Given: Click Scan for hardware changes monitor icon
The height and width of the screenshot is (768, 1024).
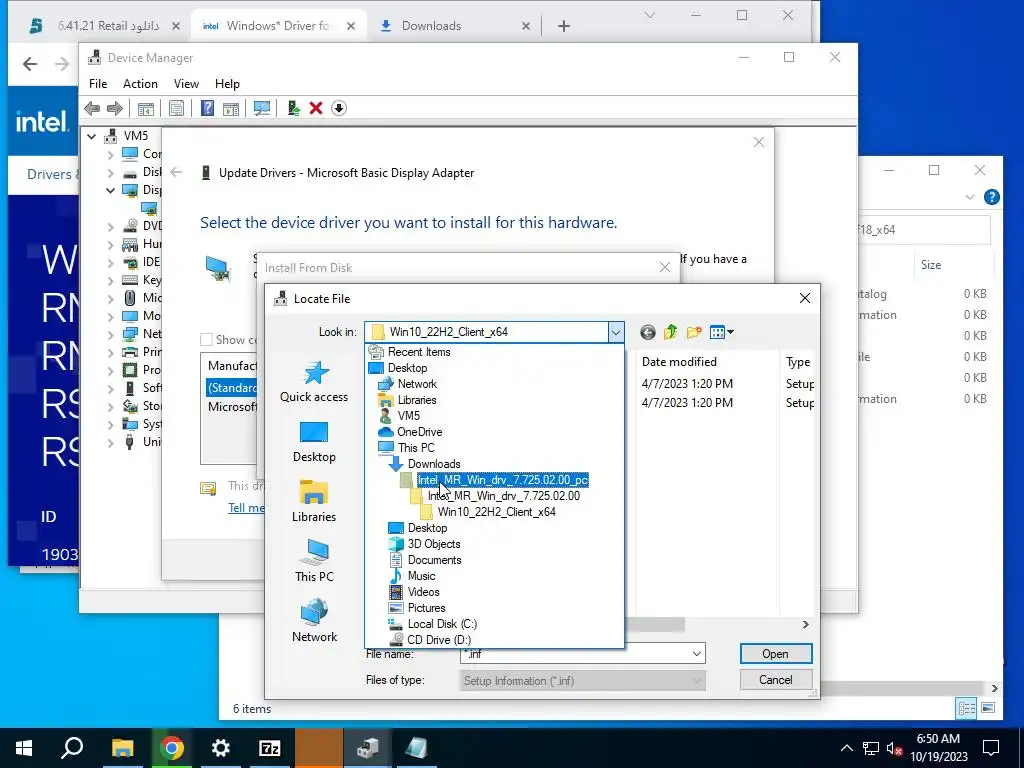Looking at the screenshot, I should (x=262, y=108).
